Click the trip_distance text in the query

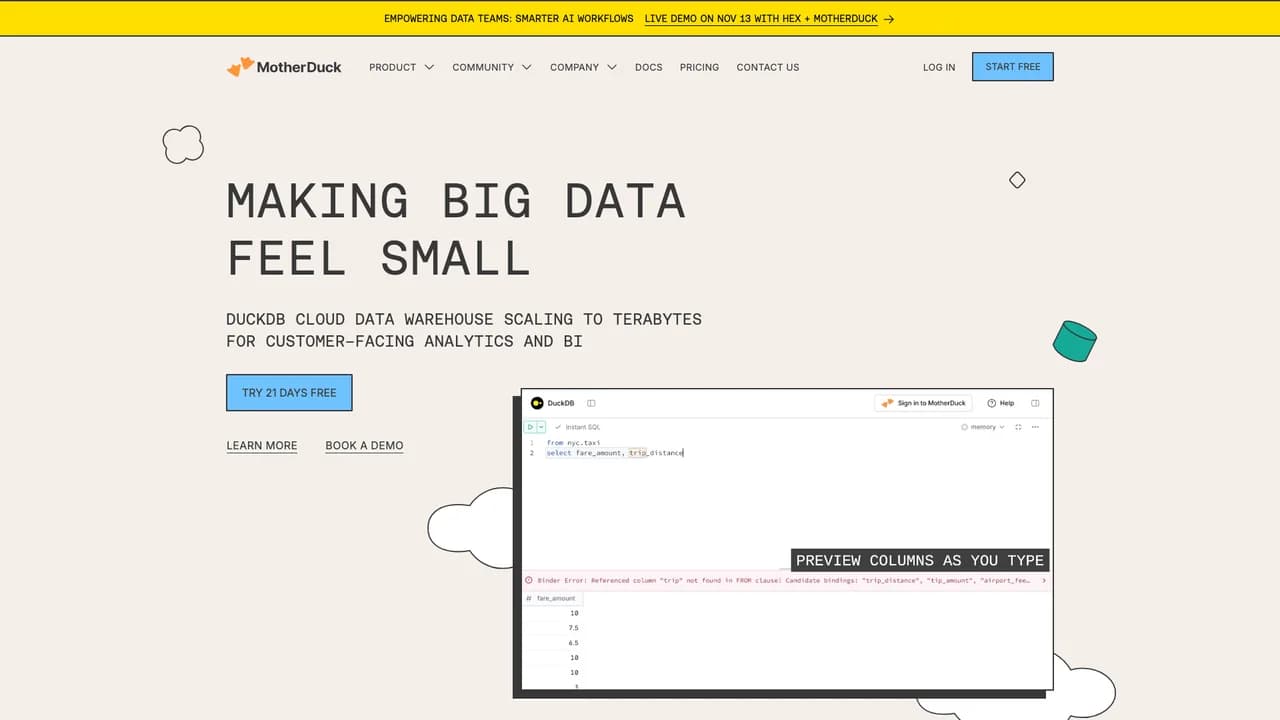[656, 453]
